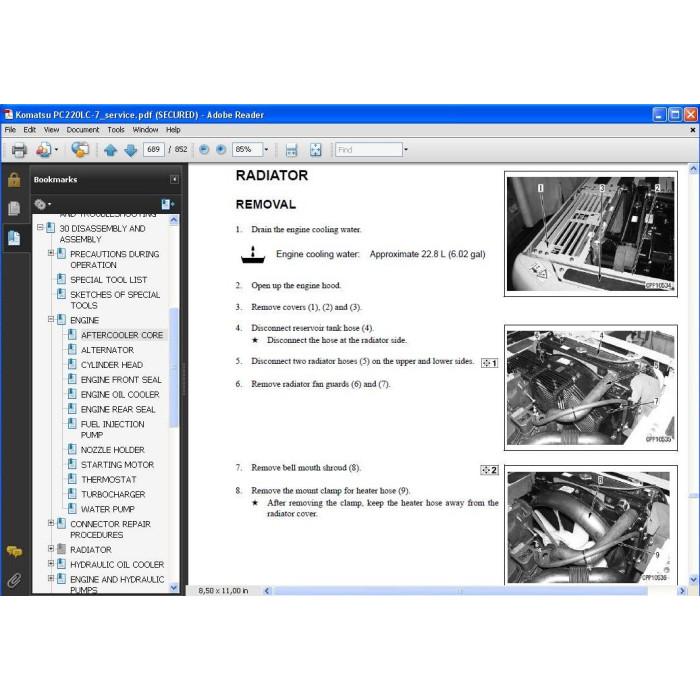700x700 pixels.
Task: Expand PRECAUTIONS DURING OPERATION node
Action: coord(51,253)
